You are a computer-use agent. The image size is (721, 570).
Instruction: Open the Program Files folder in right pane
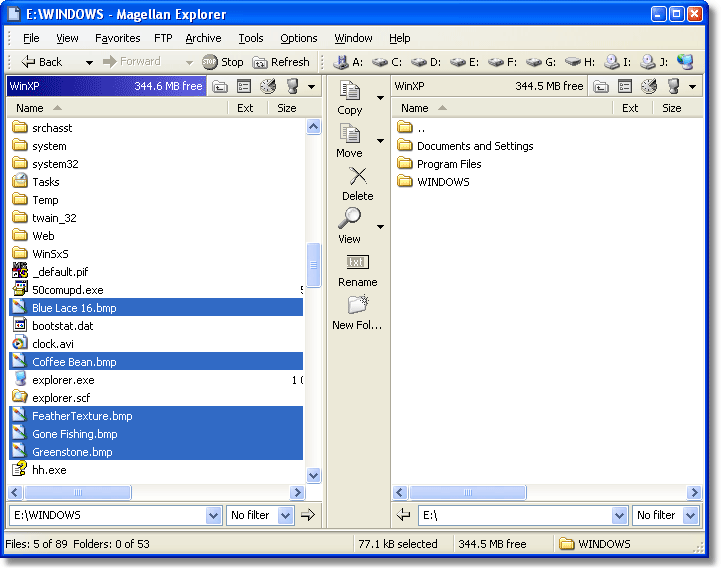pyautogui.click(x=448, y=164)
